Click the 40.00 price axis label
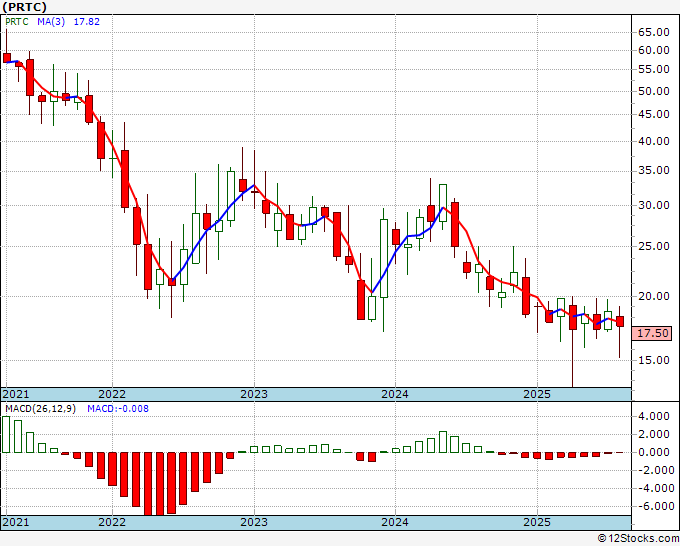 [654, 141]
